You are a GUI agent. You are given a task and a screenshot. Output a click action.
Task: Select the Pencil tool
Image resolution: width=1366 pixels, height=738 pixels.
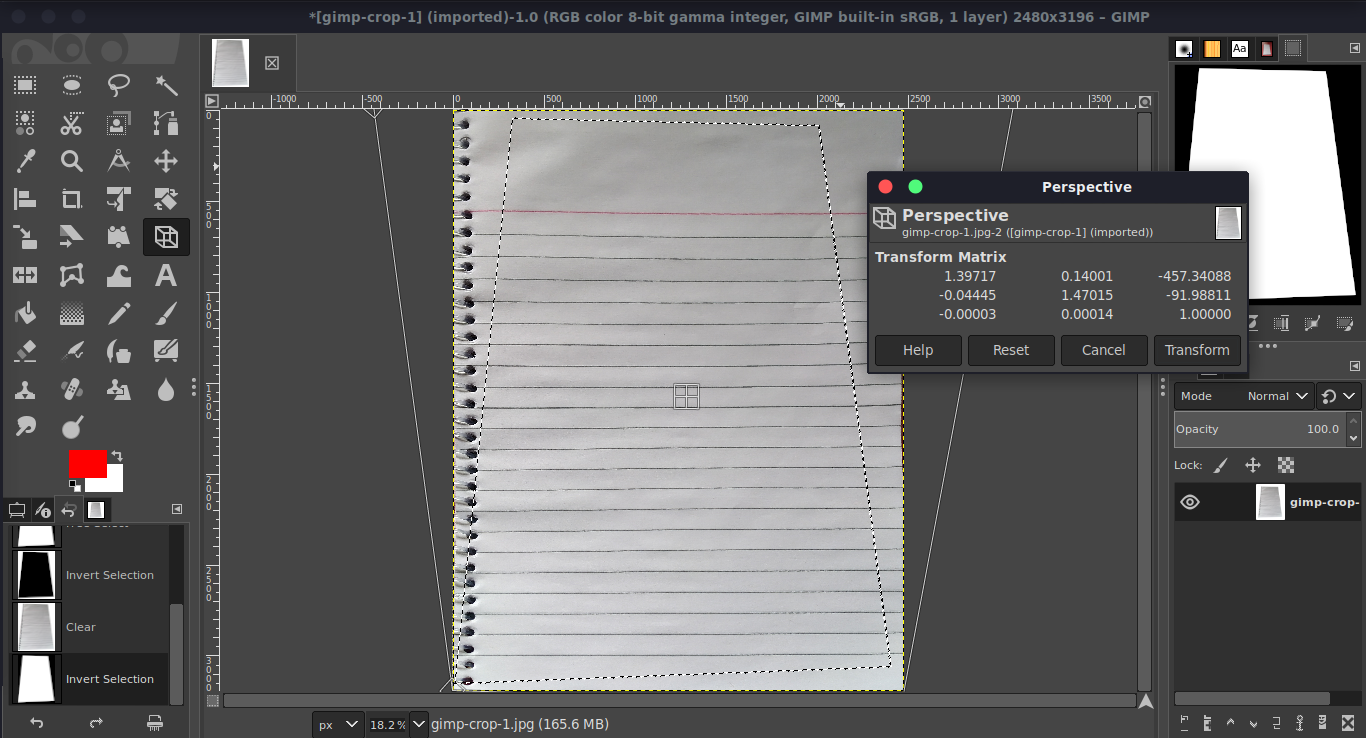pos(119,313)
